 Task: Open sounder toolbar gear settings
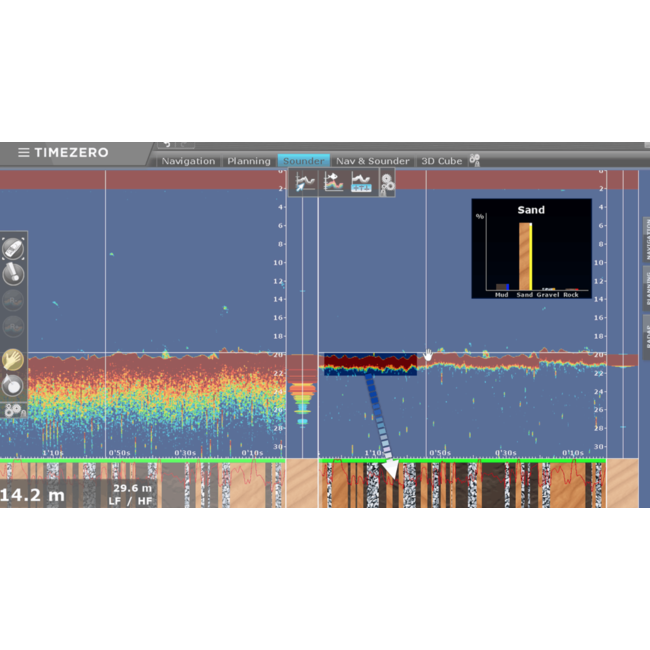[x=387, y=183]
